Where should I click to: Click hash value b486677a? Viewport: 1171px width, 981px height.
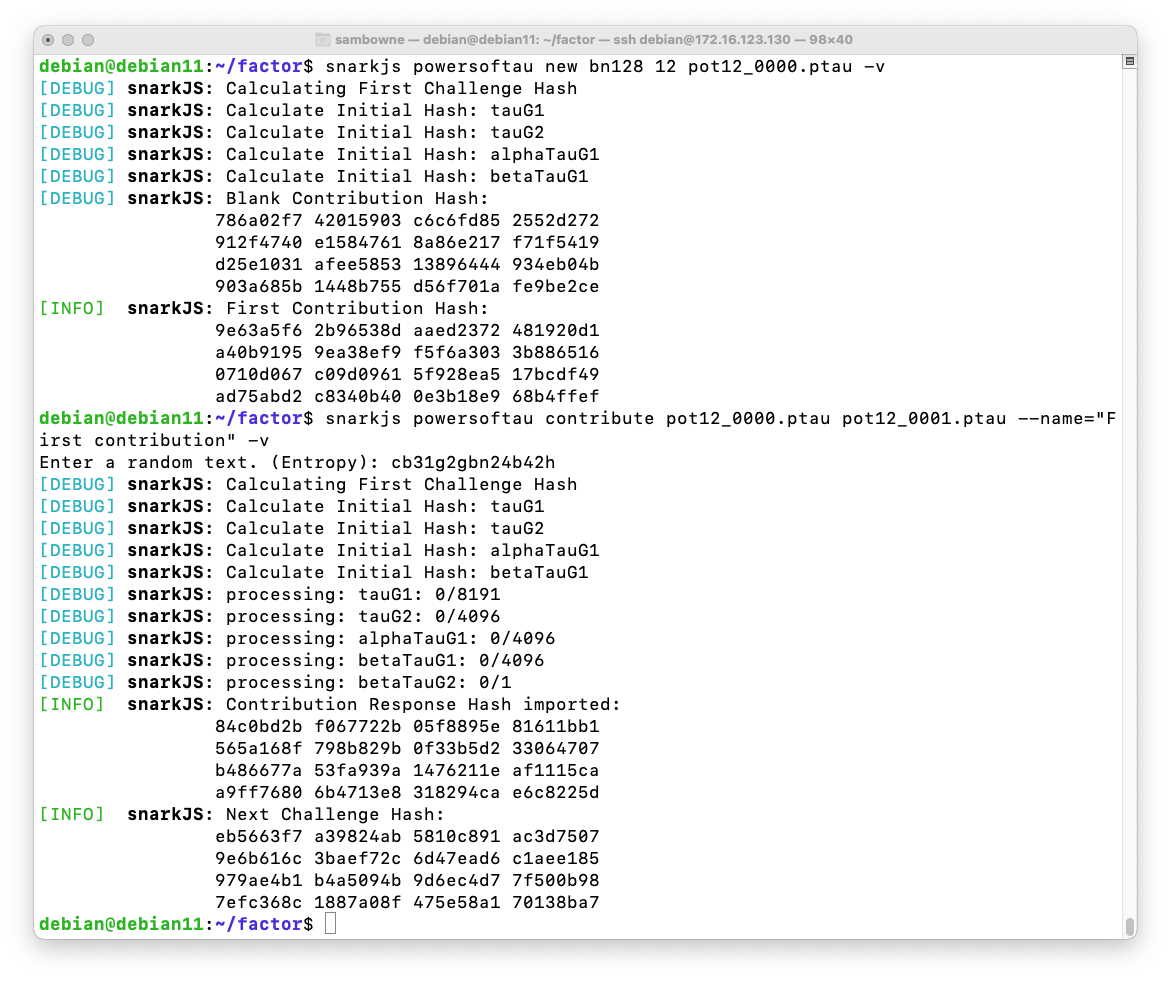[258, 771]
